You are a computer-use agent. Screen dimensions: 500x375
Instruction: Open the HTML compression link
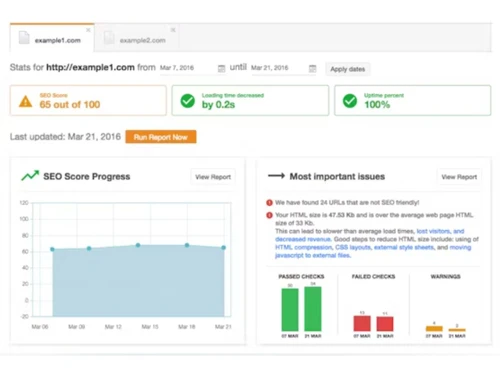point(303,247)
